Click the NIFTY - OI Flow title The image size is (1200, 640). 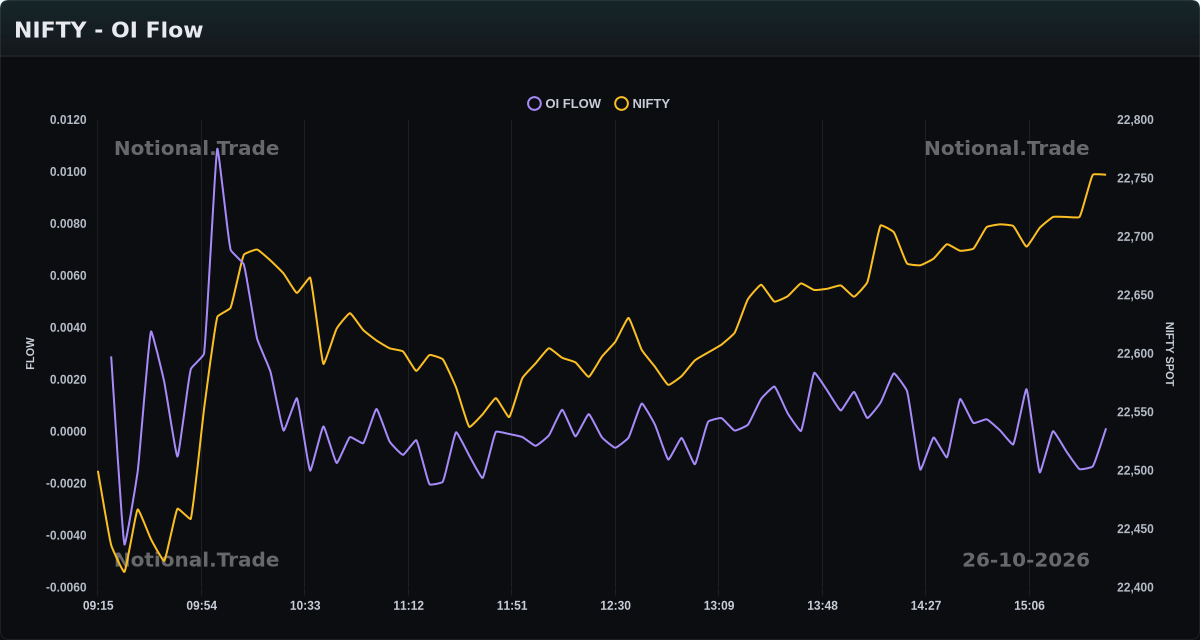[108, 30]
